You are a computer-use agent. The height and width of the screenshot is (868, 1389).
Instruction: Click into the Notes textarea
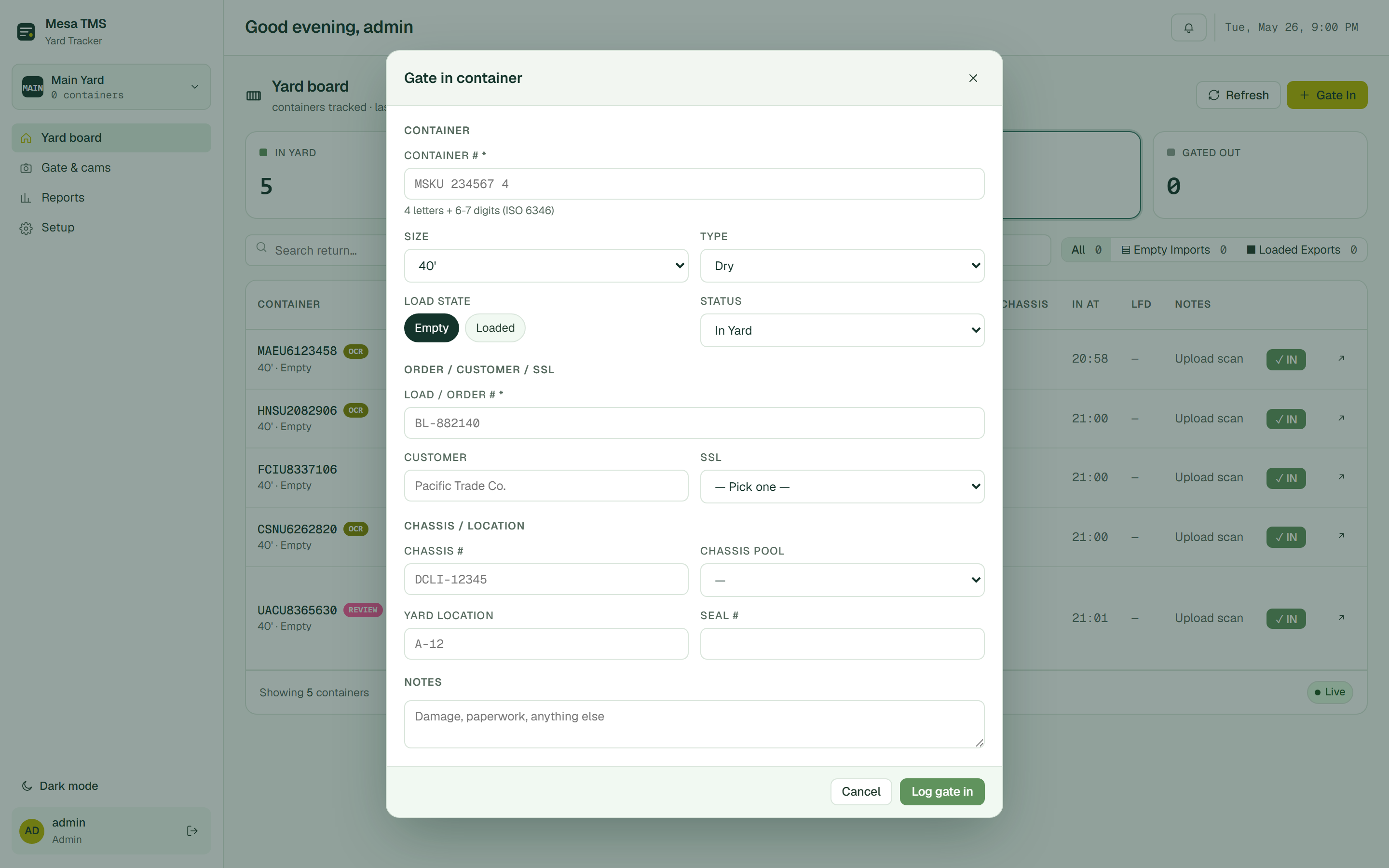694,724
